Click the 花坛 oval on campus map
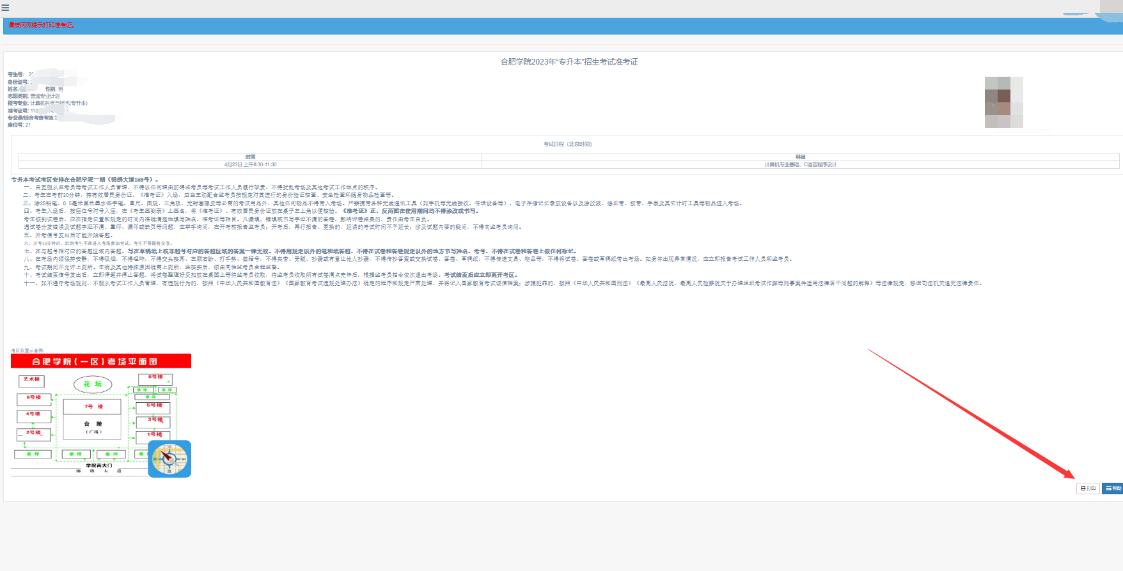 93,383
